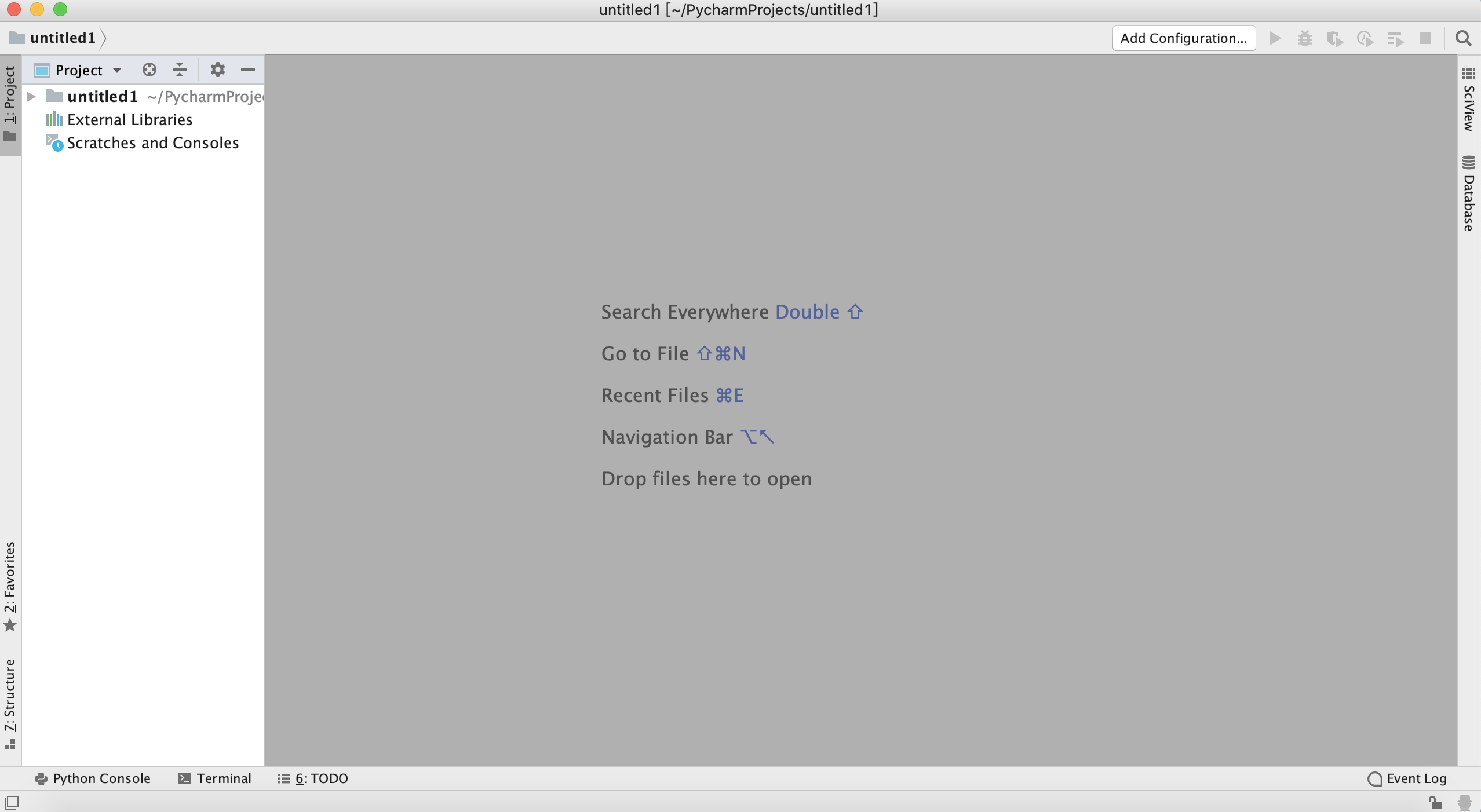This screenshot has width=1481, height=812.
Task: Hide the Project panel with minus icon
Action: point(248,70)
